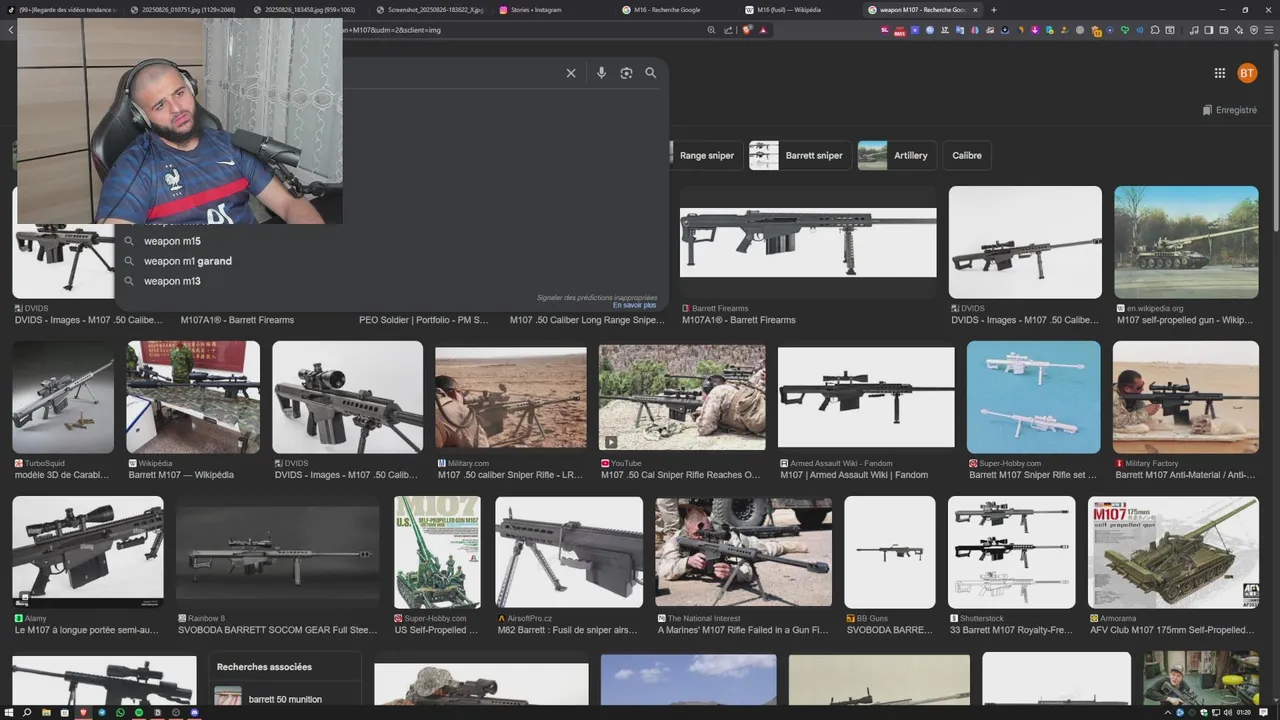The image size is (1280, 720).
Task: Switch to the Screenshot_20250826-183622 tab
Action: (428, 10)
